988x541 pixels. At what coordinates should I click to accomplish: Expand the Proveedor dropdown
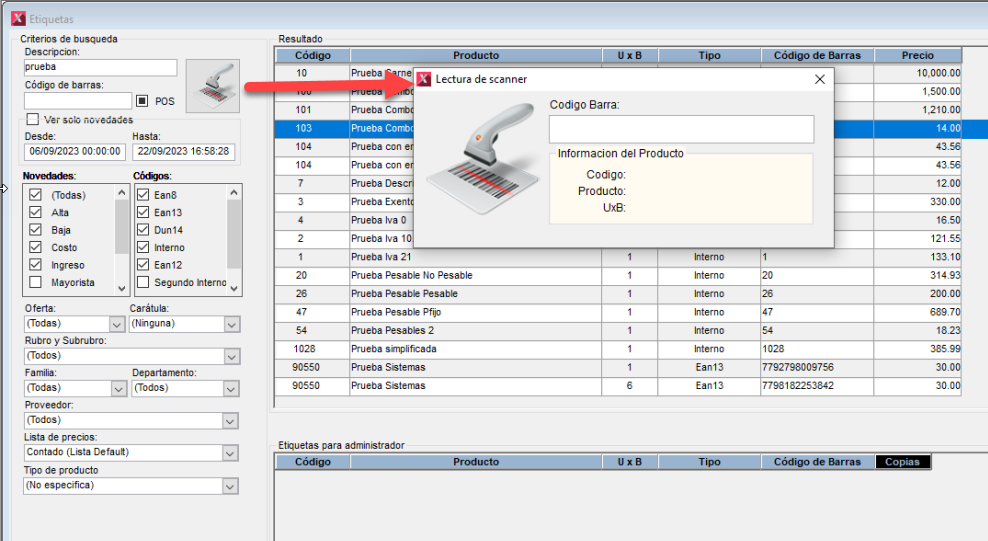click(231, 421)
